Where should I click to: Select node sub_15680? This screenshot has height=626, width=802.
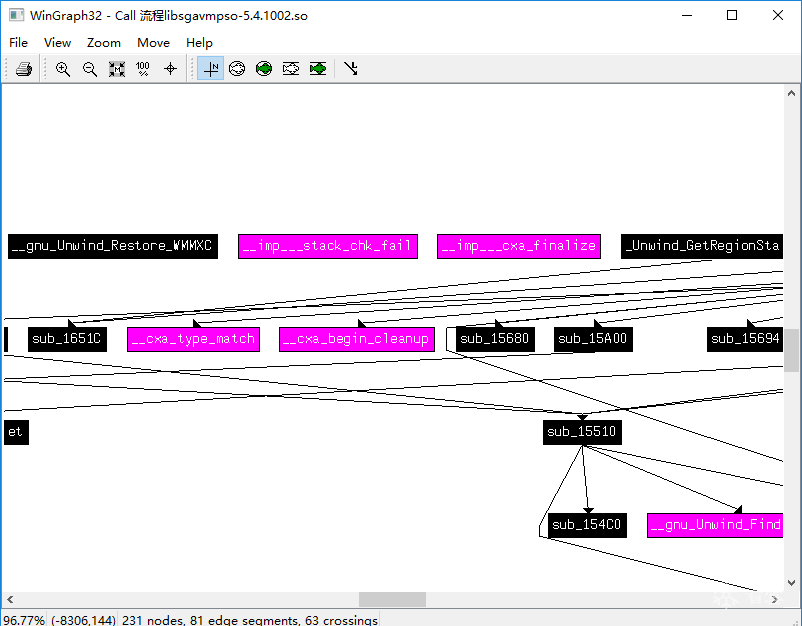495,339
